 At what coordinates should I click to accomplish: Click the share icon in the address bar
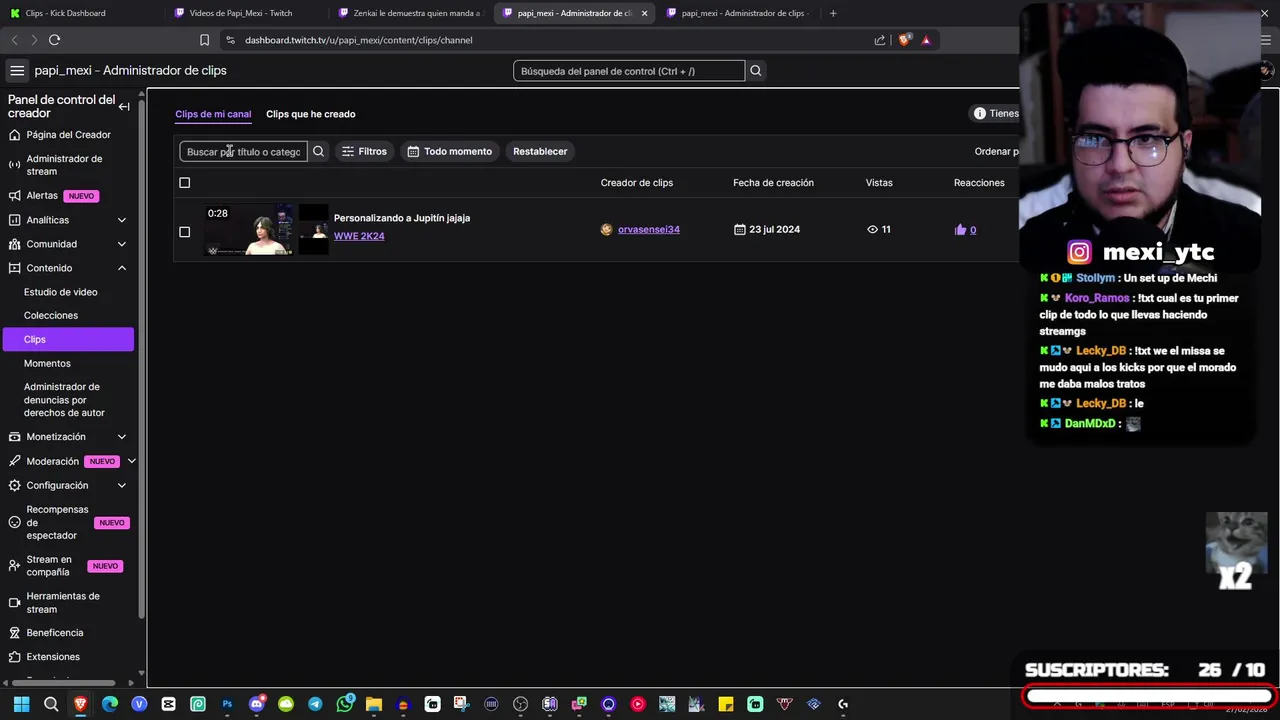(x=880, y=40)
